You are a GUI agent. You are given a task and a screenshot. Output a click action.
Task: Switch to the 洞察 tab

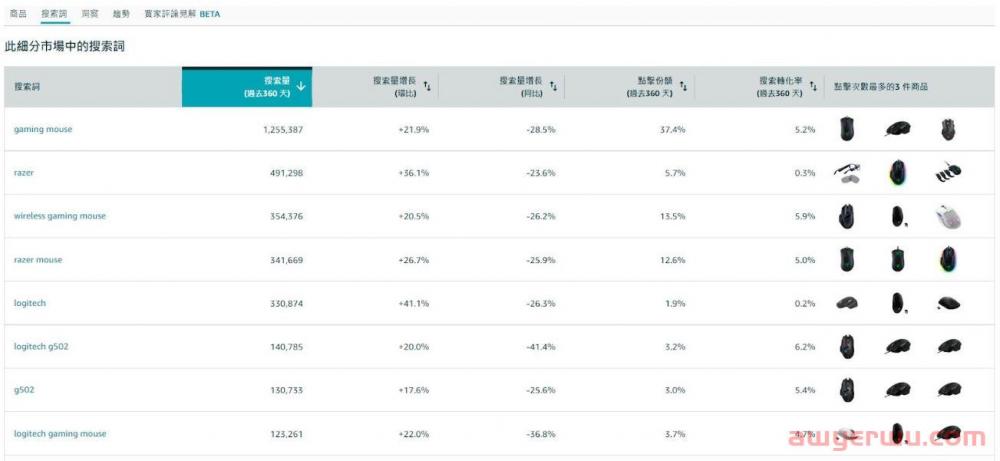pos(89,13)
